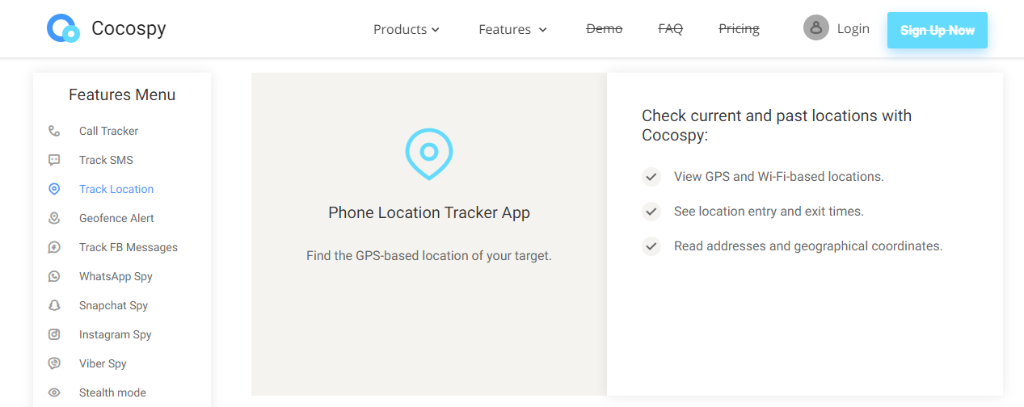Image resolution: width=1024 pixels, height=407 pixels.
Task: Click the Snapchat Spy ghost icon
Action: pos(54,305)
